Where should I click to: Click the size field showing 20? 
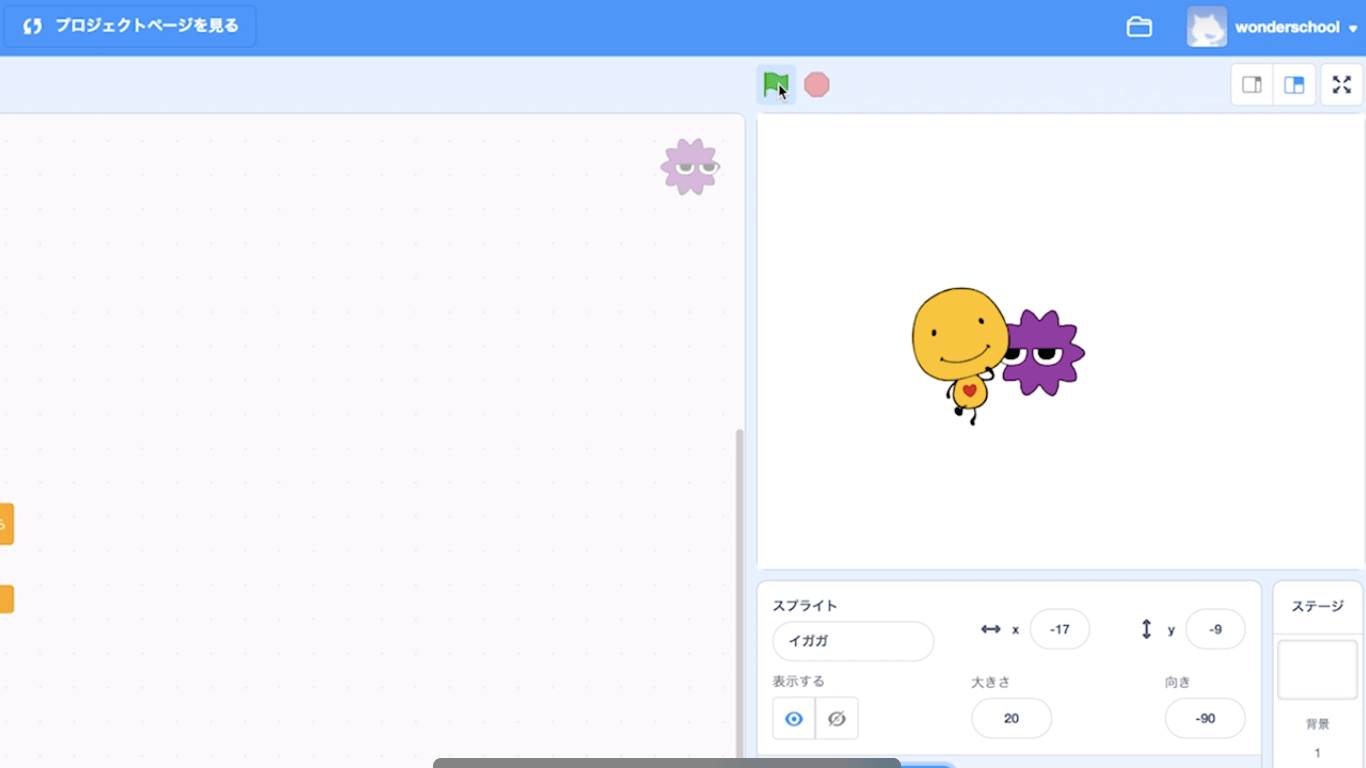[x=1011, y=718]
